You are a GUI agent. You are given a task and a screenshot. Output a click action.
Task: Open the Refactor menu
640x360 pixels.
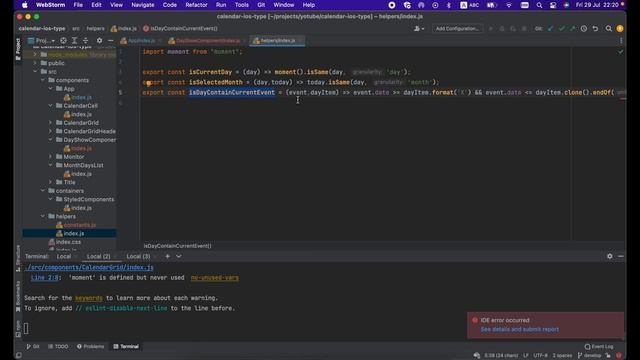(x=196, y=5)
